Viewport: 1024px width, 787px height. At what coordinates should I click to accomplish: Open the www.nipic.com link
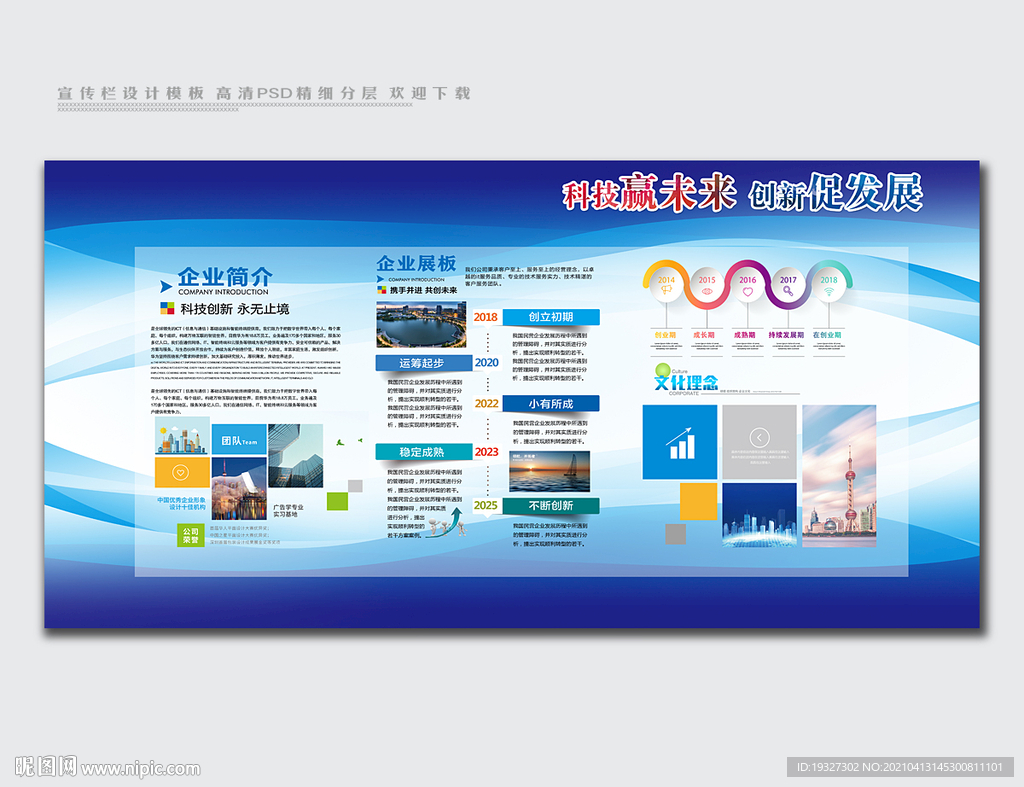(140, 769)
